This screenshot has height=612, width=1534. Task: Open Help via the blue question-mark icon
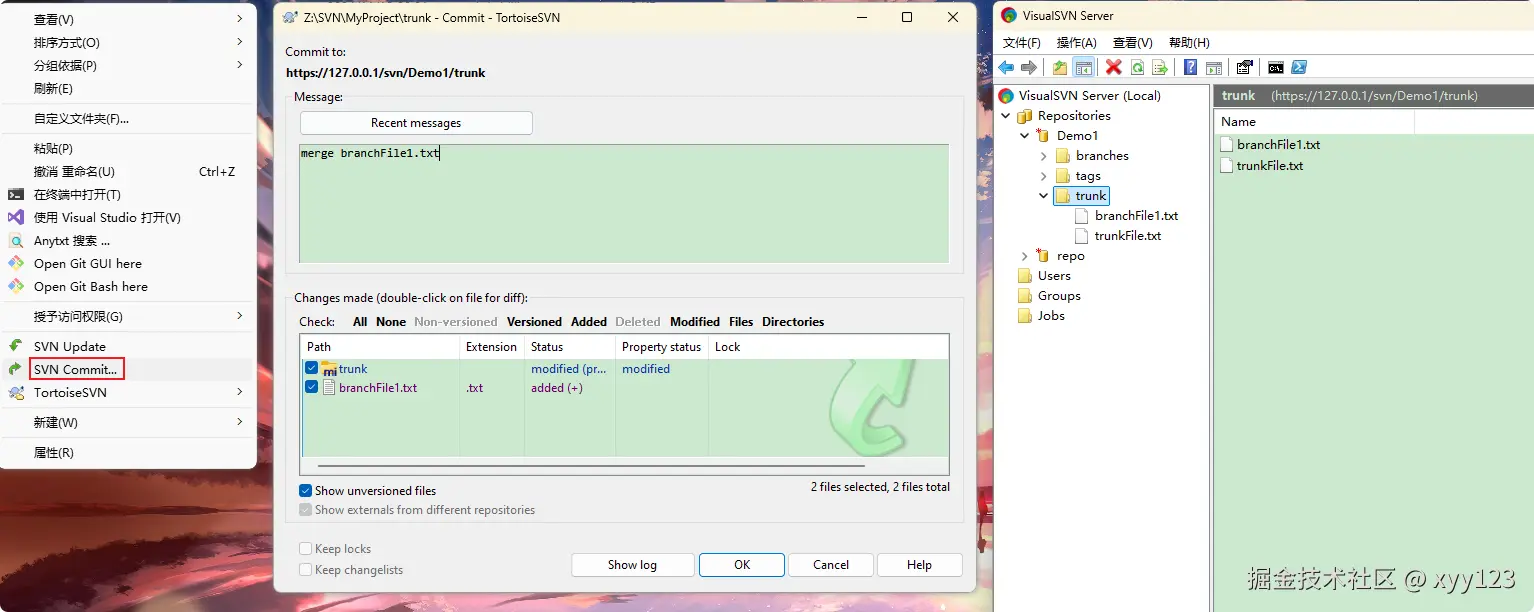(x=1191, y=68)
